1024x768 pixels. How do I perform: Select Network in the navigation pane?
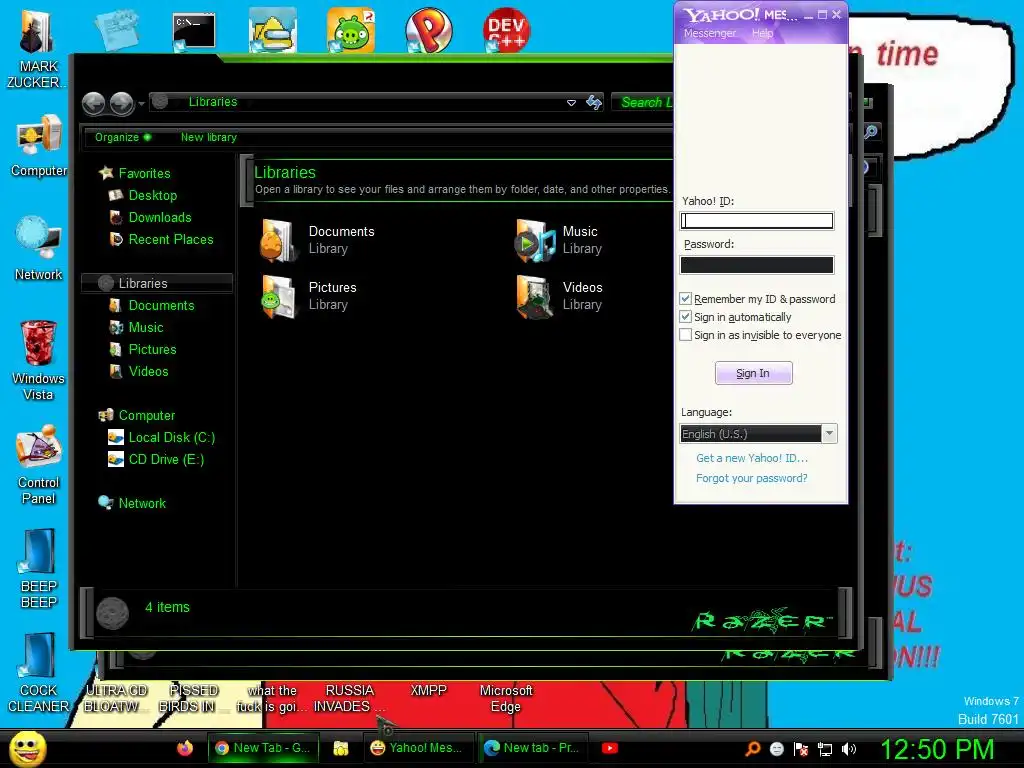[142, 504]
